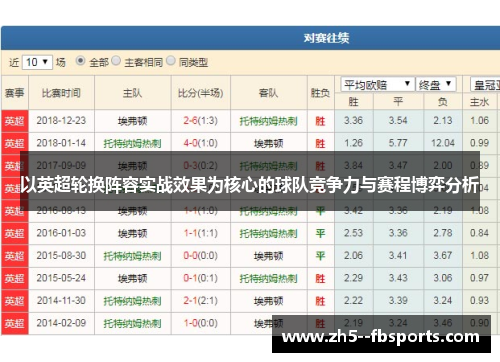The image size is (500, 362).
Task: Click draw odds 5.77
Action: tap(398, 143)
